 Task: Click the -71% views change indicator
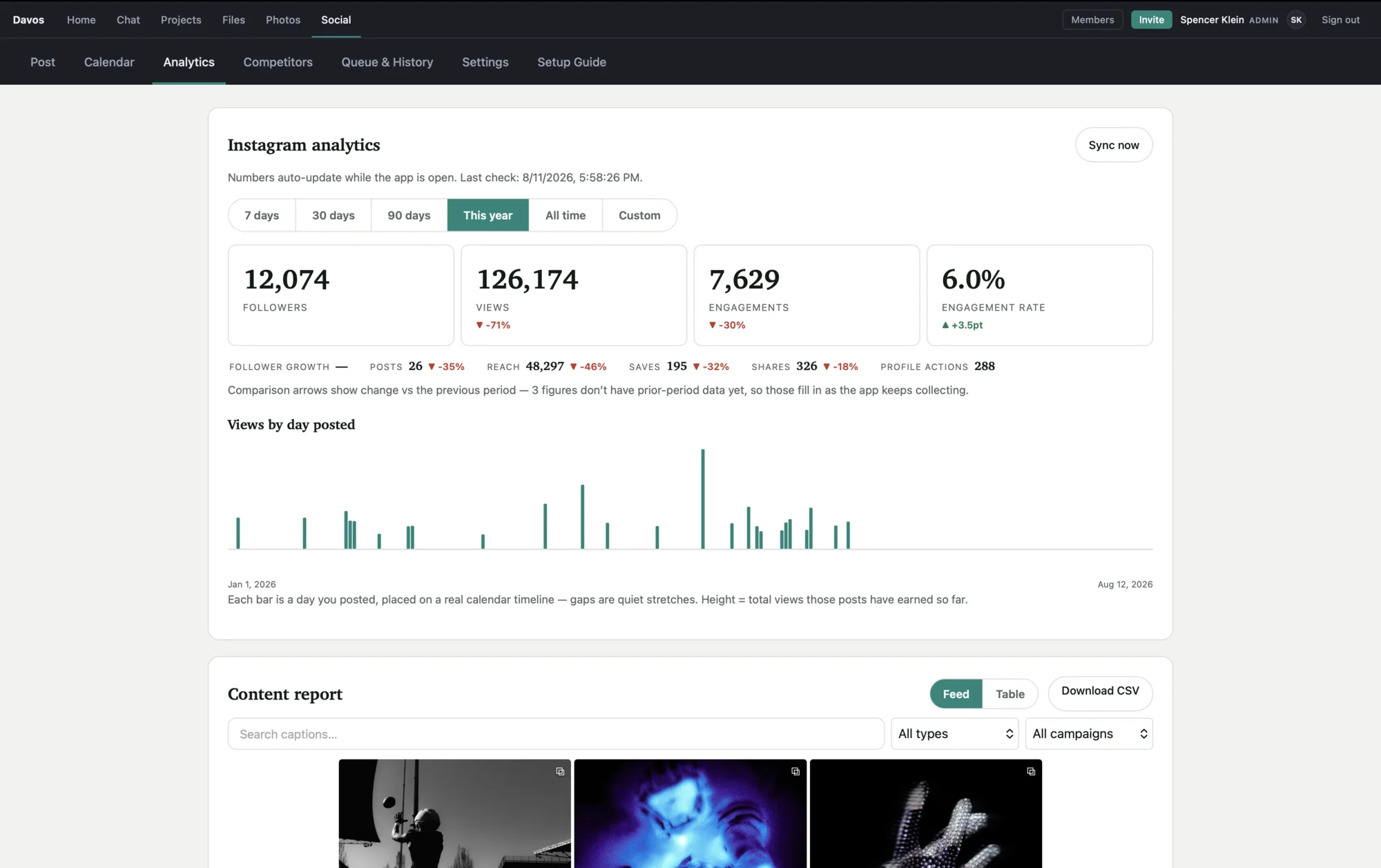493,325
